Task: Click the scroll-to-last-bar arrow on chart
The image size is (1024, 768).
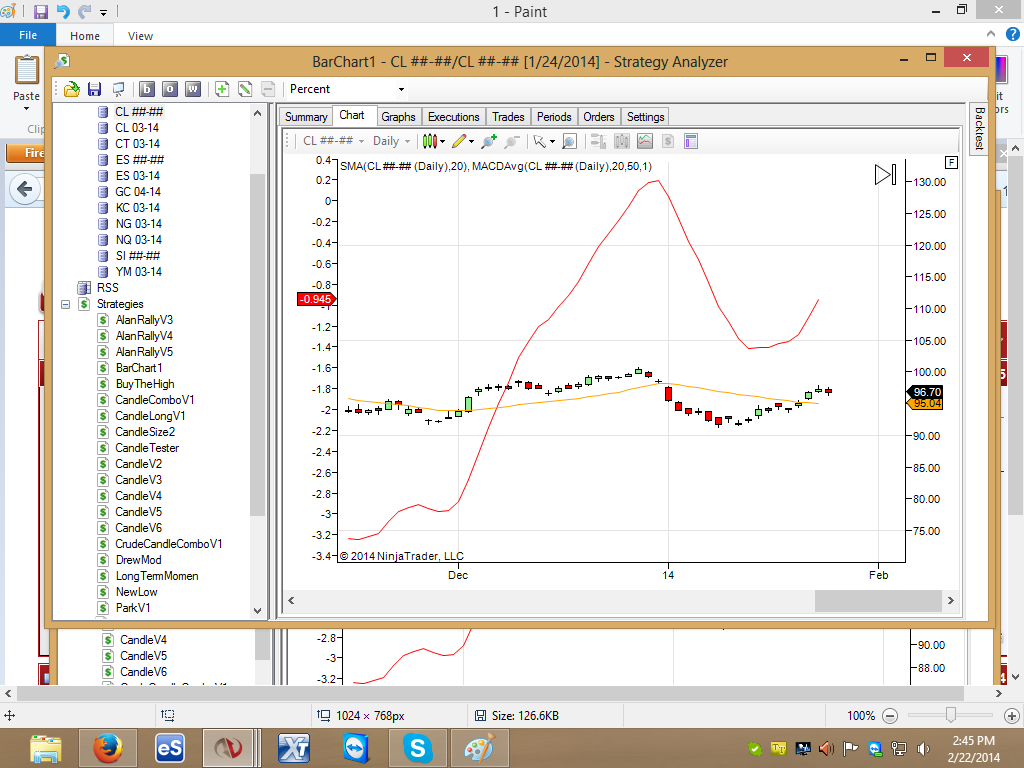Action: (x=886, y=174)
